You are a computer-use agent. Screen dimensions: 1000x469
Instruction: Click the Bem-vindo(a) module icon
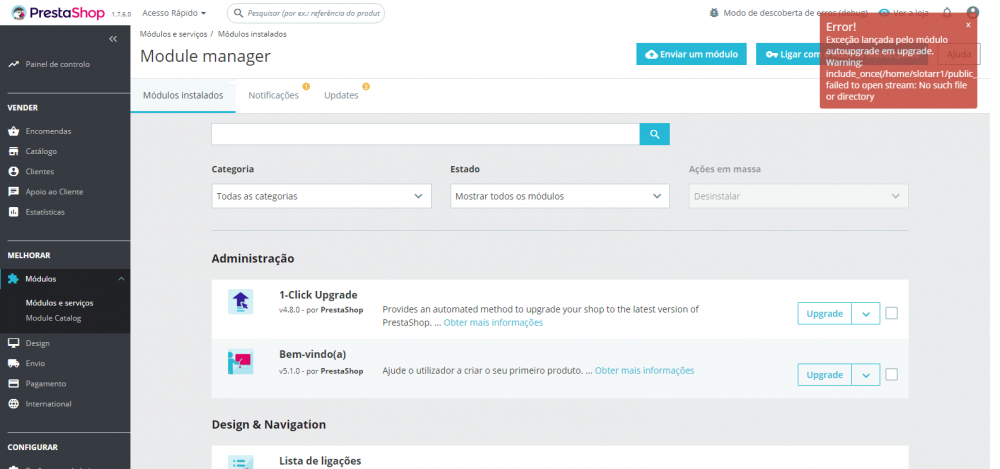coord(240,362)
